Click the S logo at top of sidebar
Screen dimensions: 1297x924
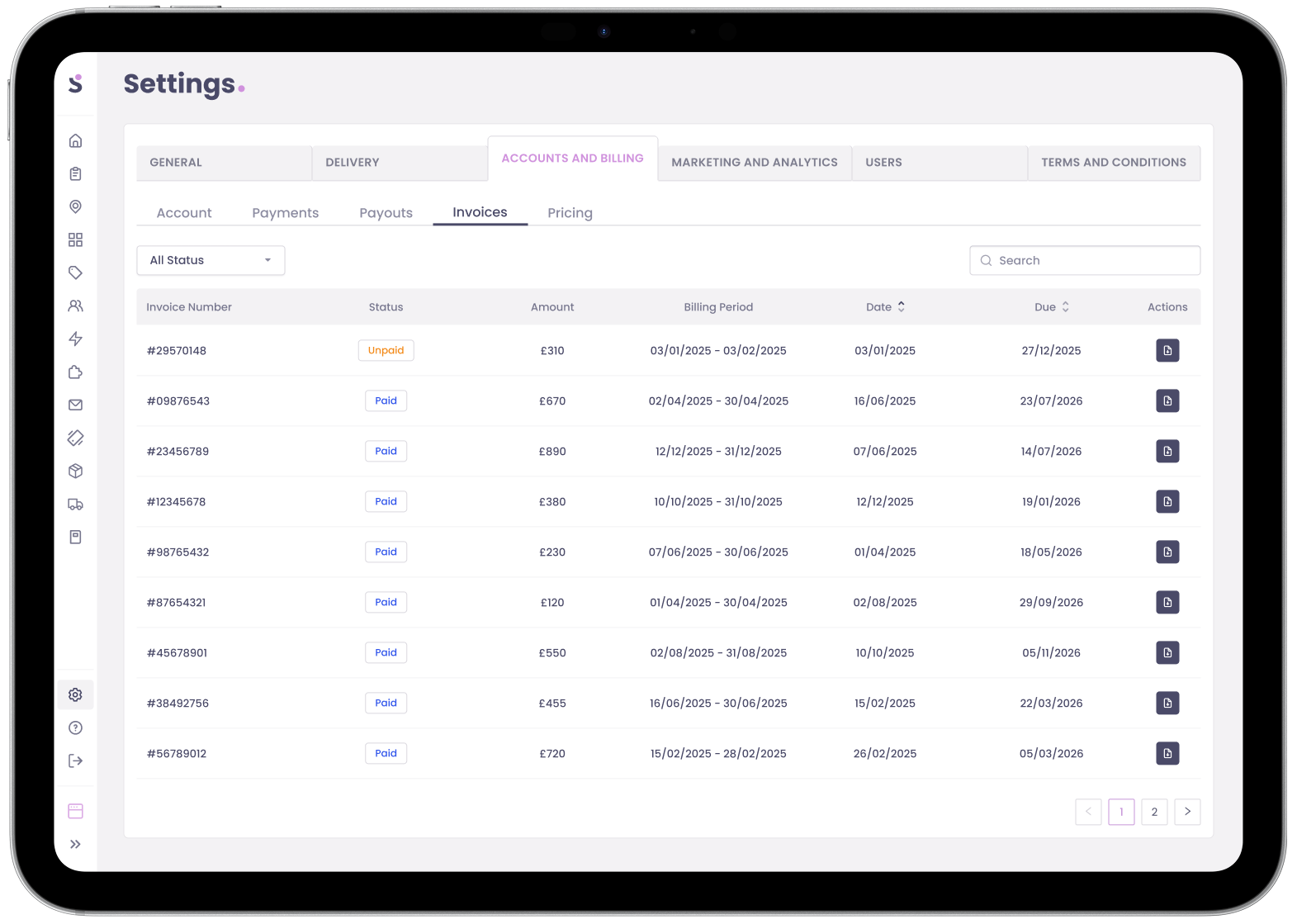[75, 83]
